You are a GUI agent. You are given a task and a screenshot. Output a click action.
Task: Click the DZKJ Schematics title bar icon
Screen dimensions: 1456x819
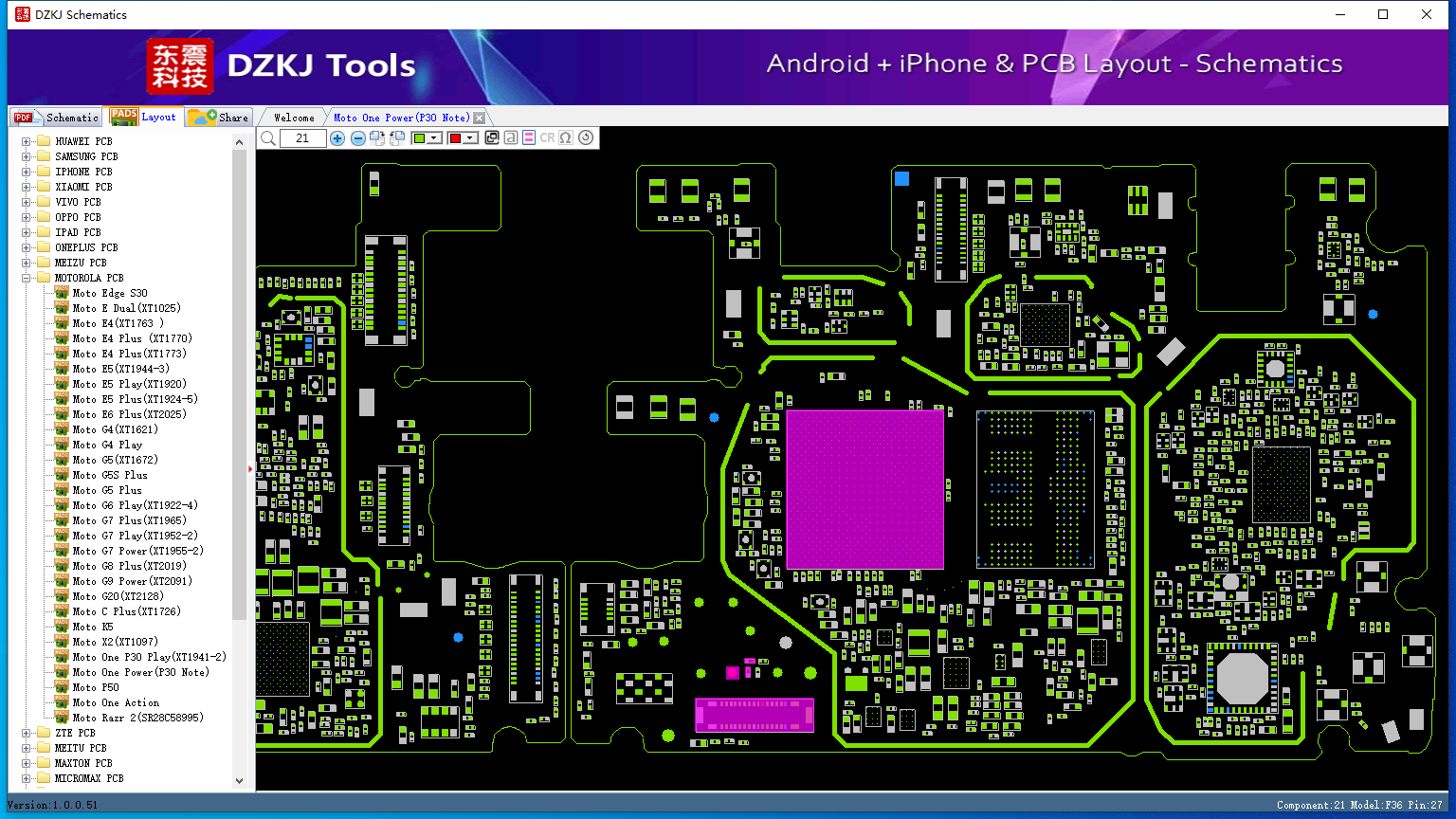[22, 14]
